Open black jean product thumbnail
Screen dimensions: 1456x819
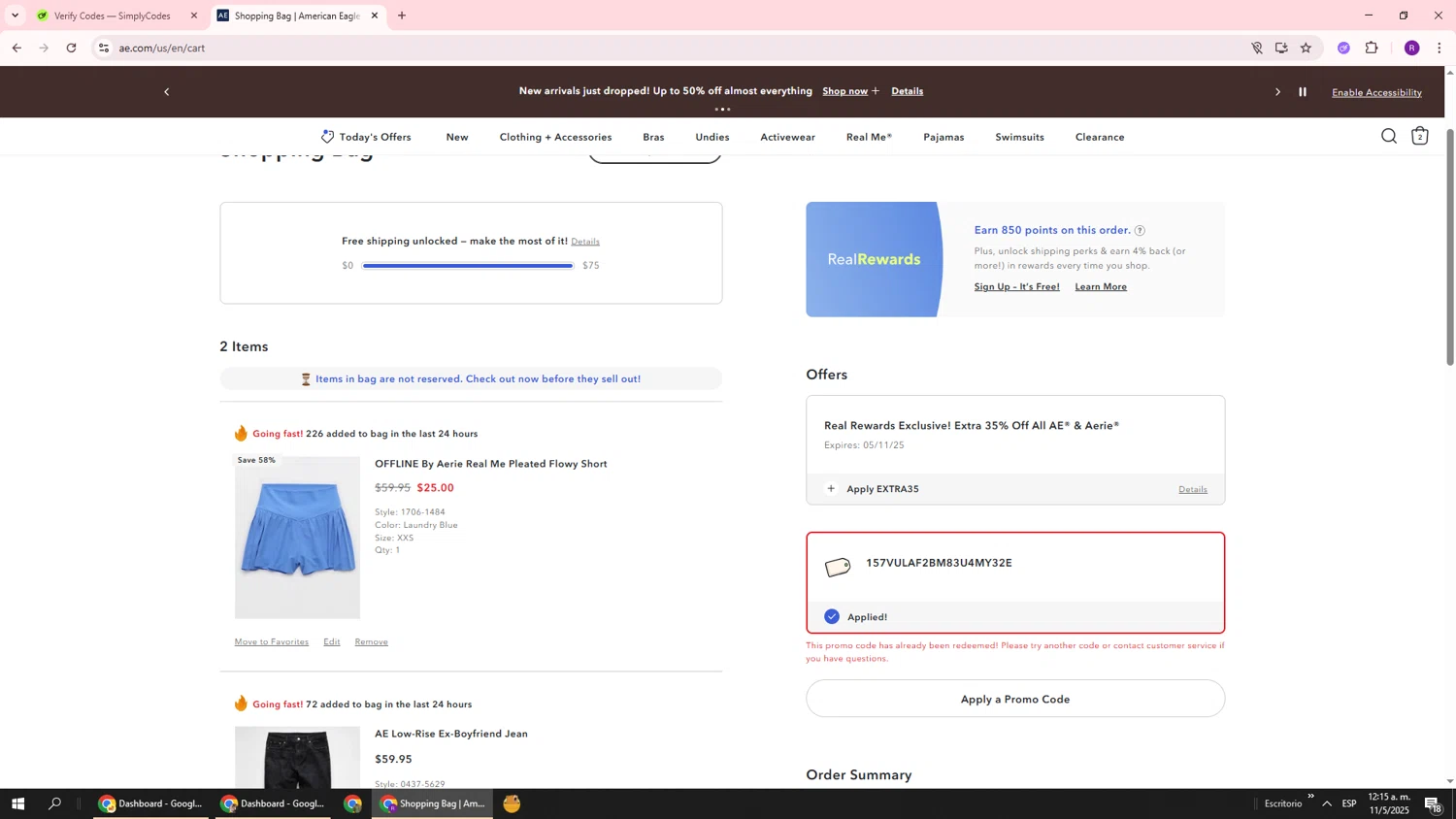point(297,758)
